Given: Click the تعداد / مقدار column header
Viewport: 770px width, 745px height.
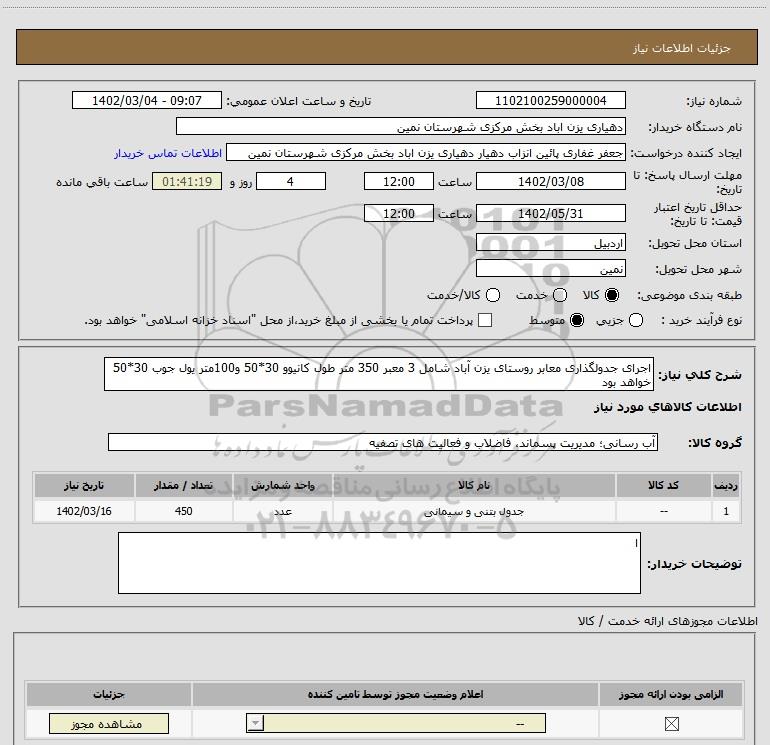Looking at the screenshot, I should tap(183, 485).
